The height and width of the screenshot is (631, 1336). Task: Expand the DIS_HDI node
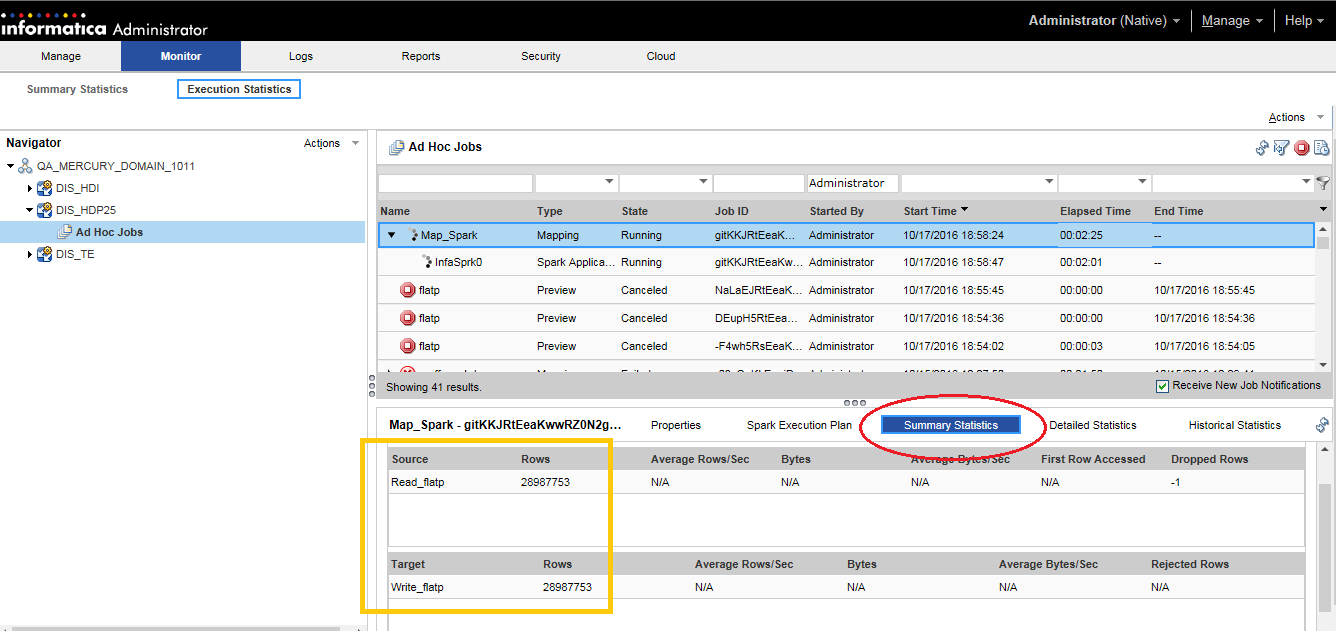(29, 188)
